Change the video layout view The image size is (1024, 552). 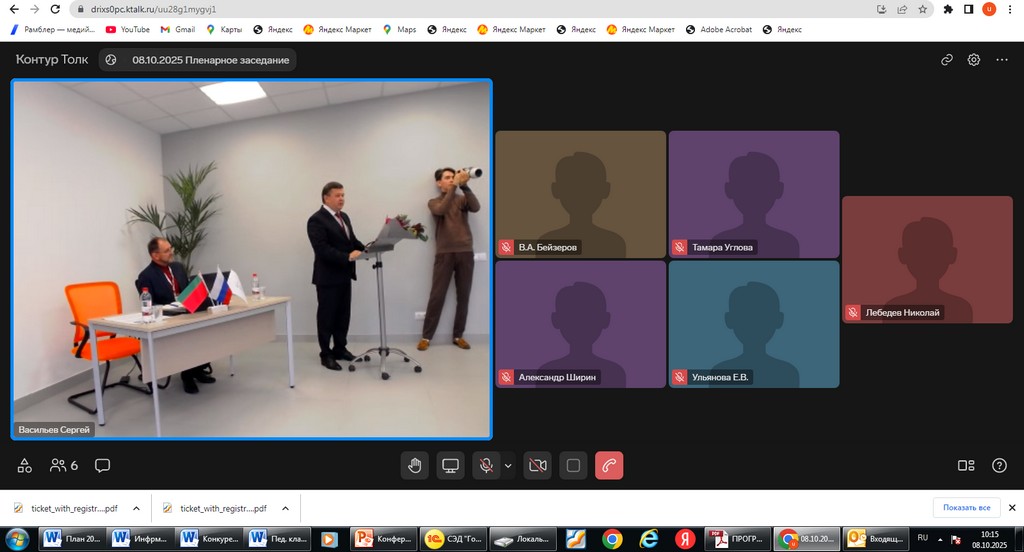[x=966, y=465]
